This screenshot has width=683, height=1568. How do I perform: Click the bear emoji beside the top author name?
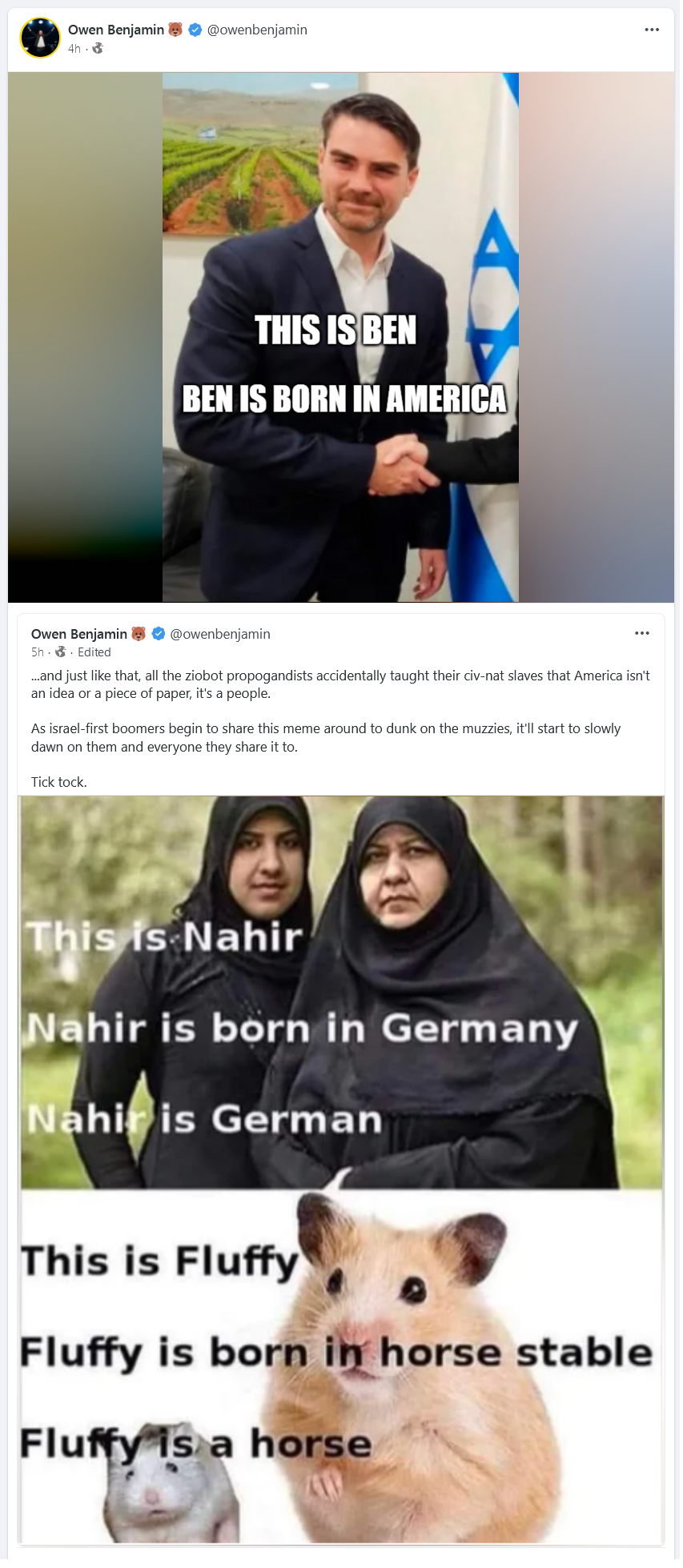click(175, 30)
